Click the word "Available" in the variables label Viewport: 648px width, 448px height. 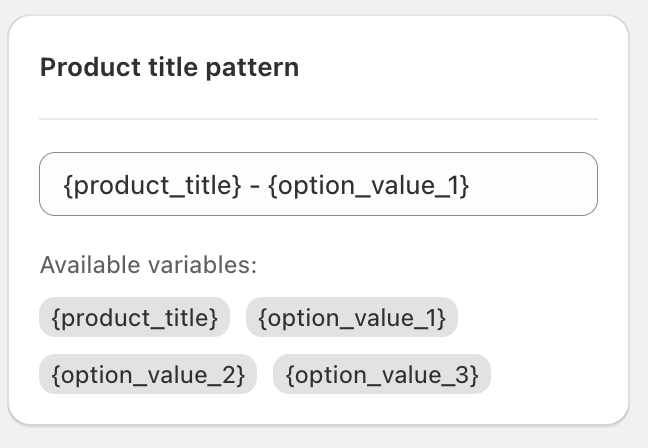[84, 266]
